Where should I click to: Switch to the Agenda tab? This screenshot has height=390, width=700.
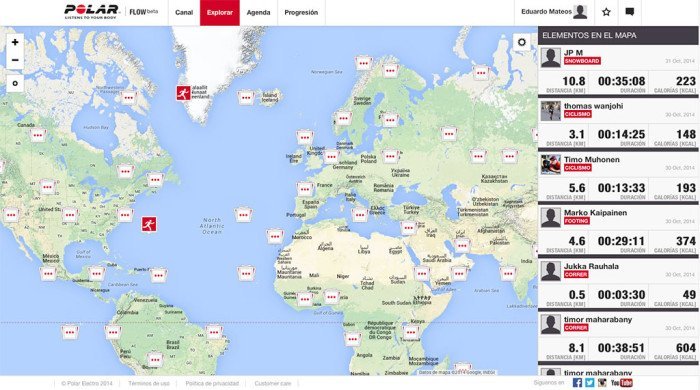tap(258, 12)
